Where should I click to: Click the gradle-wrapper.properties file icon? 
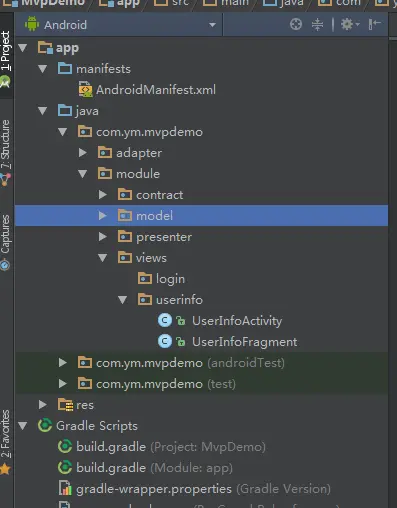[65, 489]
